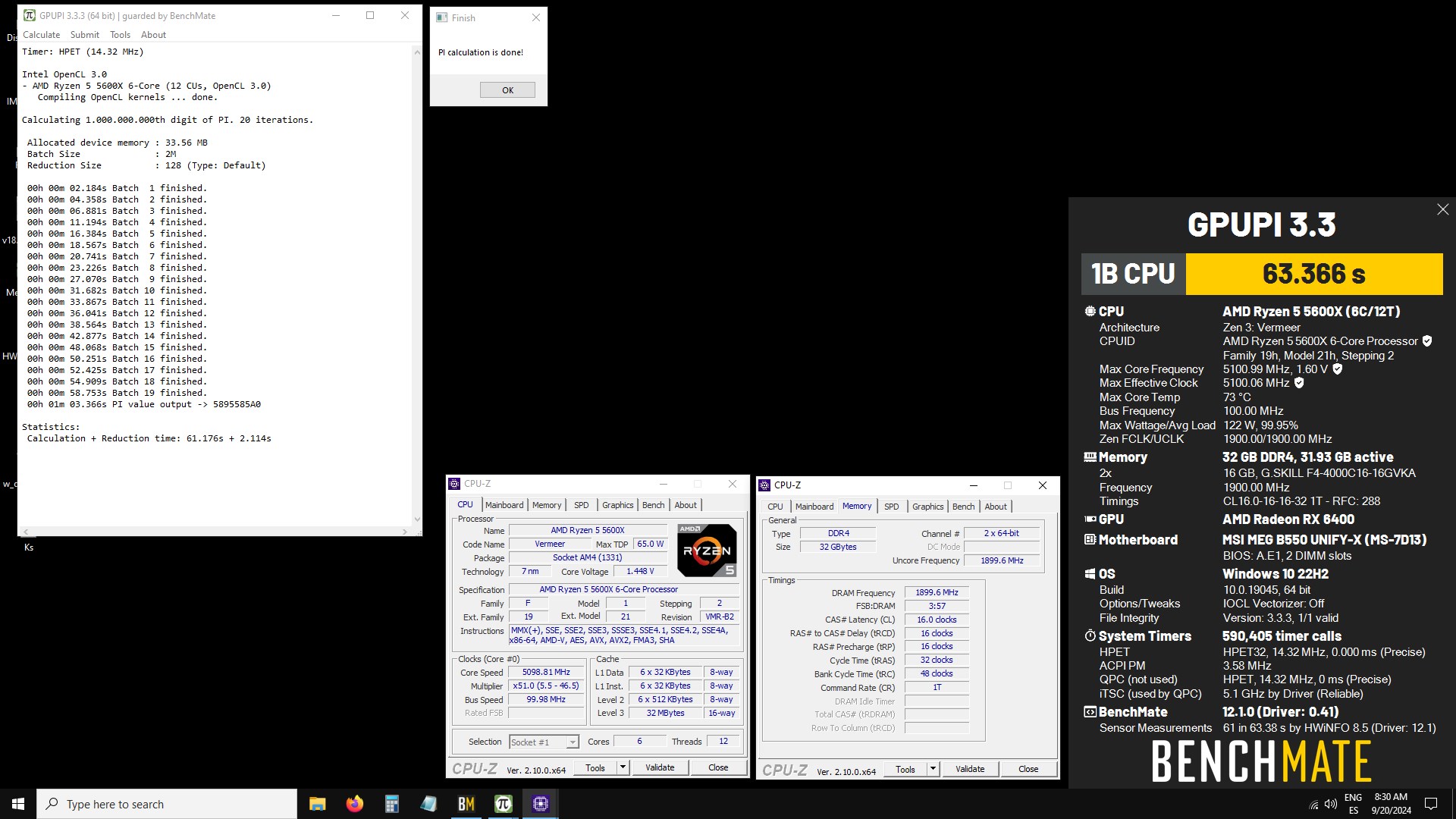Open SPD tab in left CPU-Z window
Viewport: 1456px width, 819px height.
pos(581,505)
